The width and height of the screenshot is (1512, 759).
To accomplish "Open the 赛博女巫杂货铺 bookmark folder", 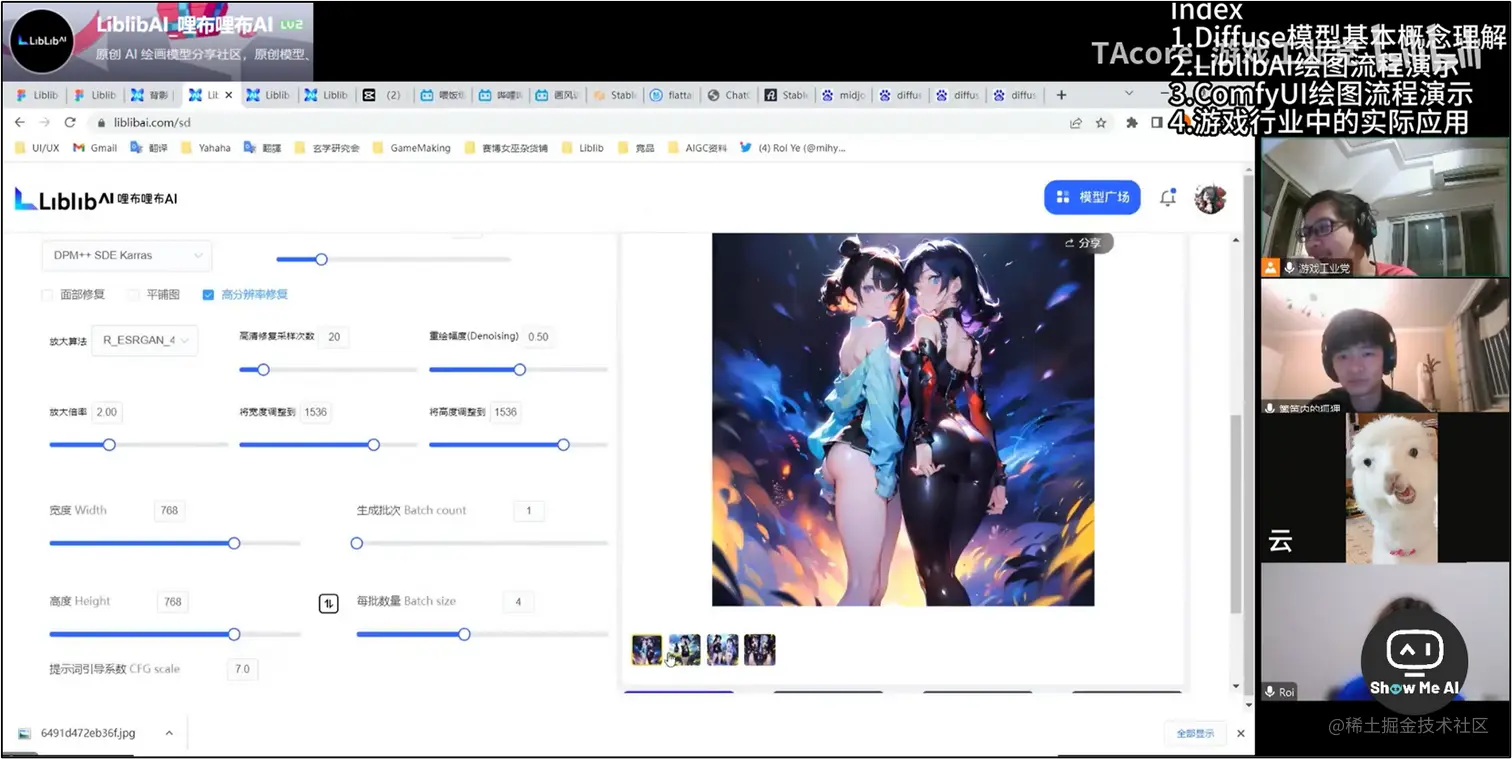I will pos(505,148).
